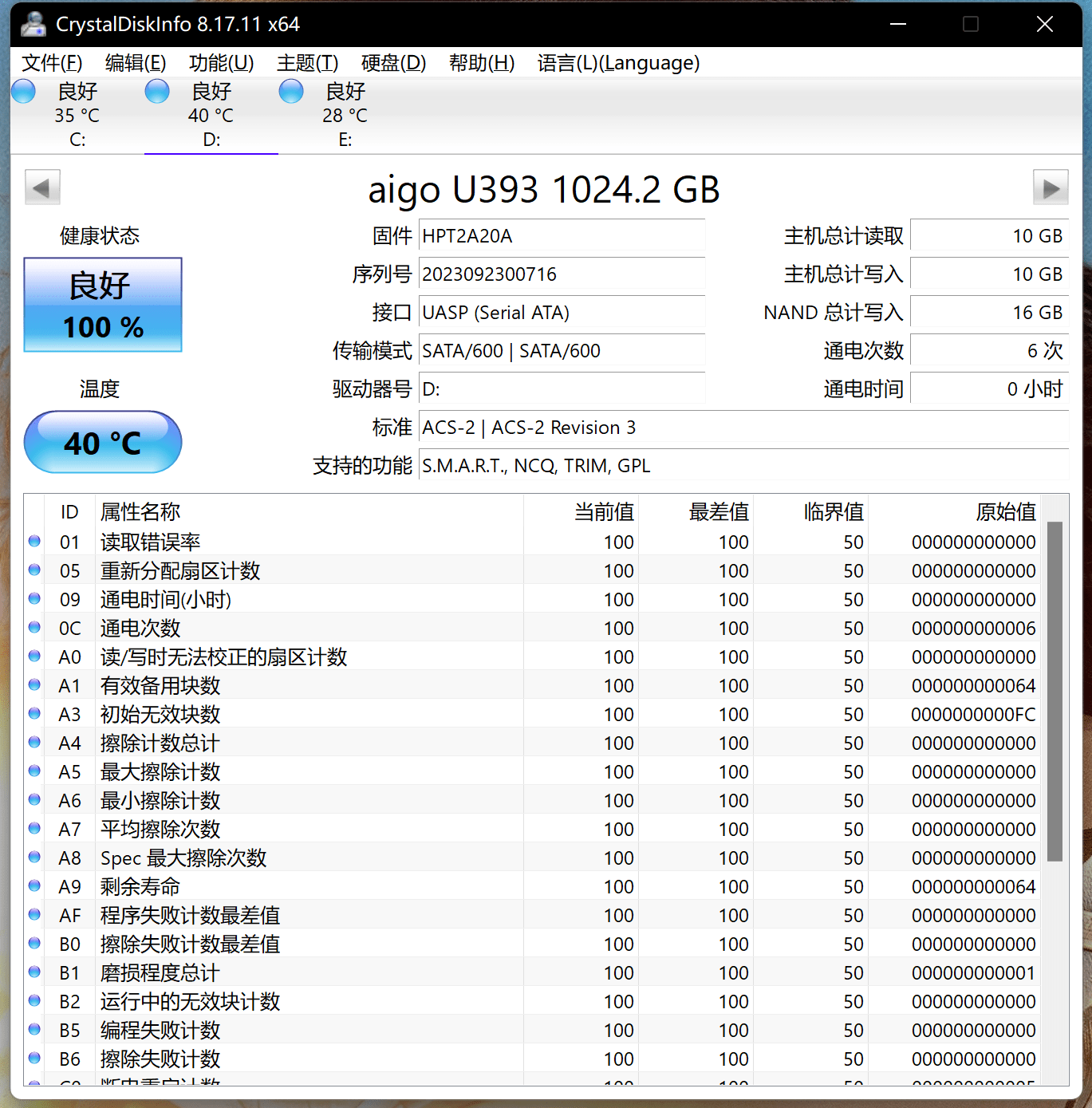Click status dot for B2 运行中的无效块计数

click(x=34, y=1000)
